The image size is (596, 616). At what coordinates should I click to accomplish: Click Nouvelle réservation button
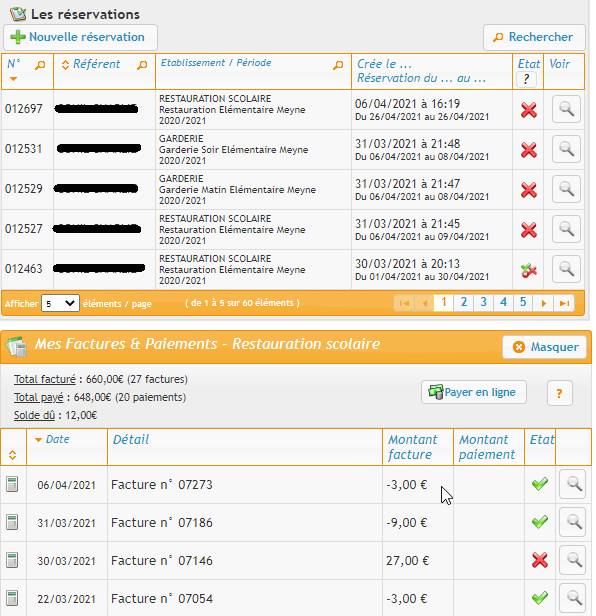click(x=80, y=37)
